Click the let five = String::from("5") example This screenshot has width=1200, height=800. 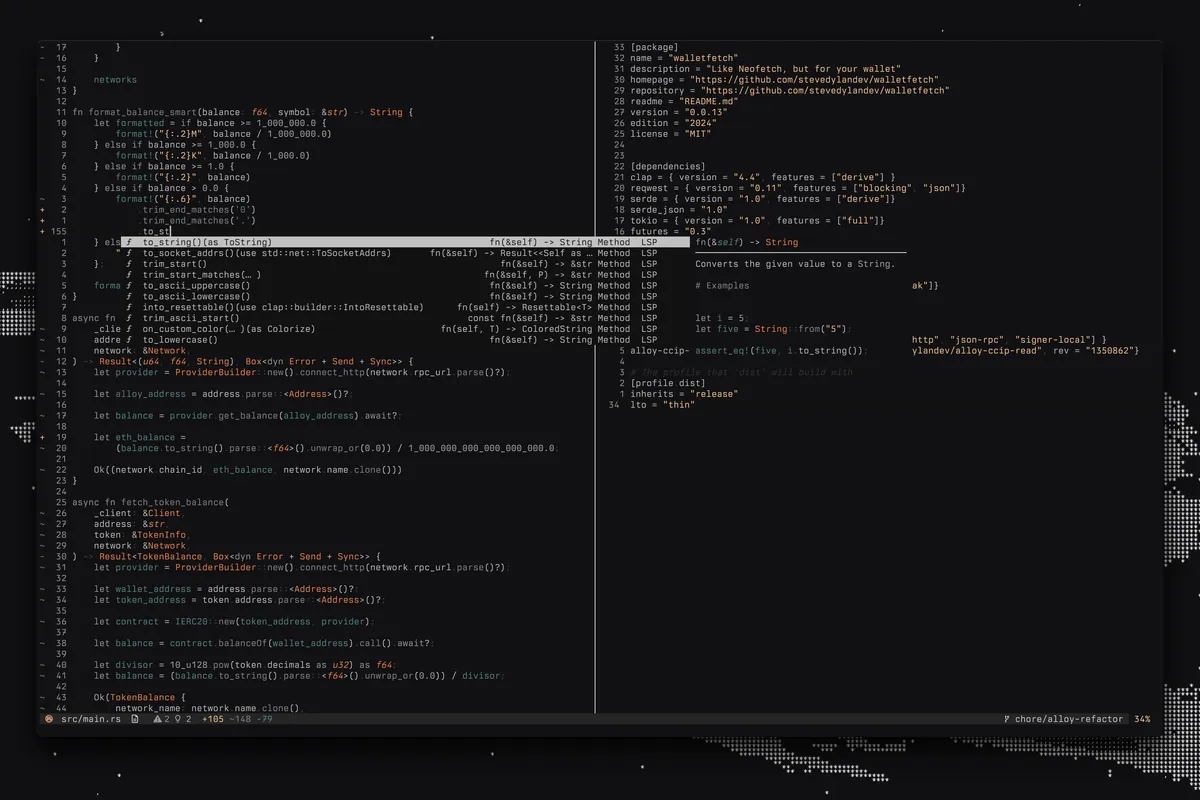pyautogui.click(x=774, y=329)
